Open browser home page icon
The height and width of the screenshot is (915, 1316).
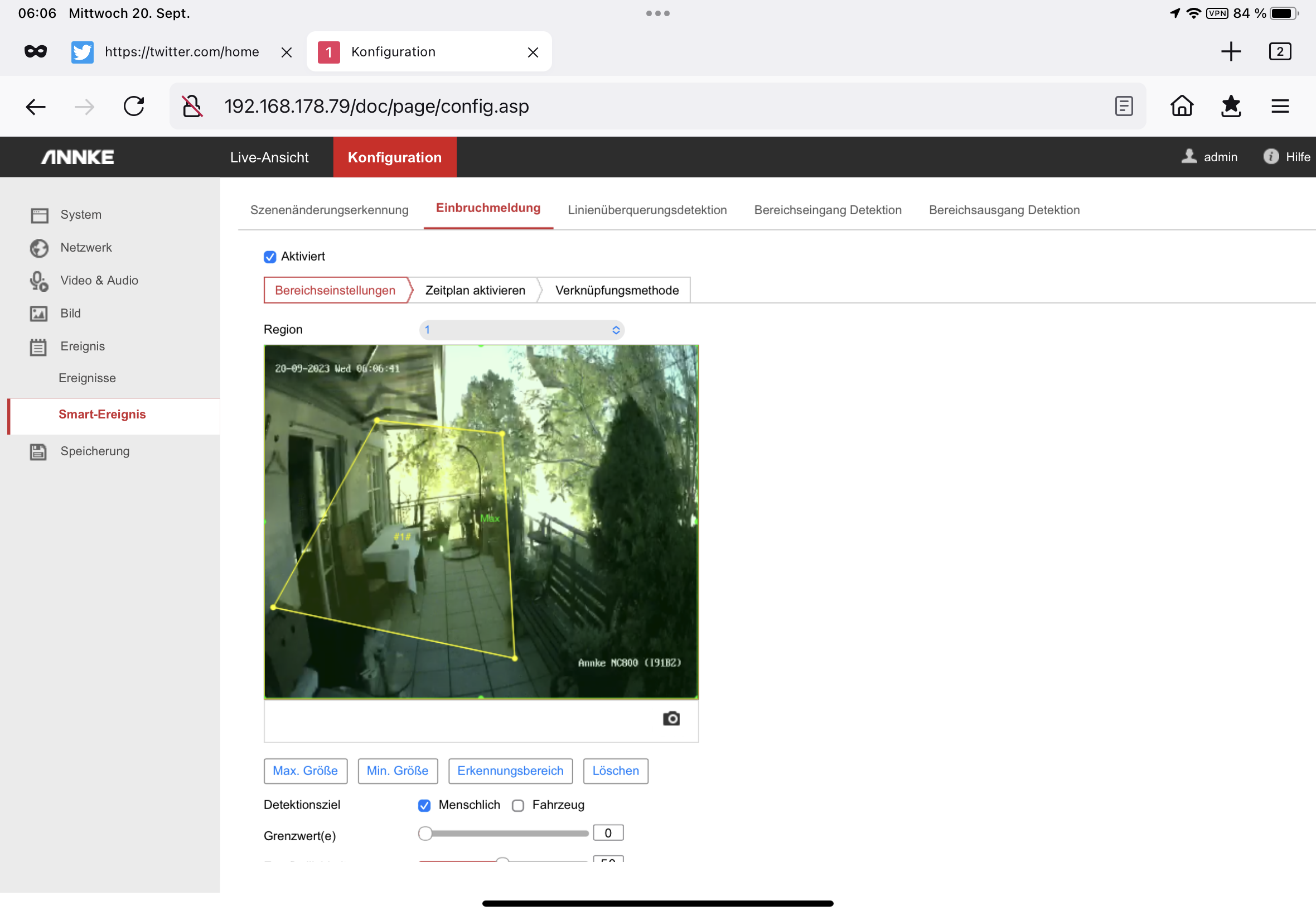[1182, 106]
